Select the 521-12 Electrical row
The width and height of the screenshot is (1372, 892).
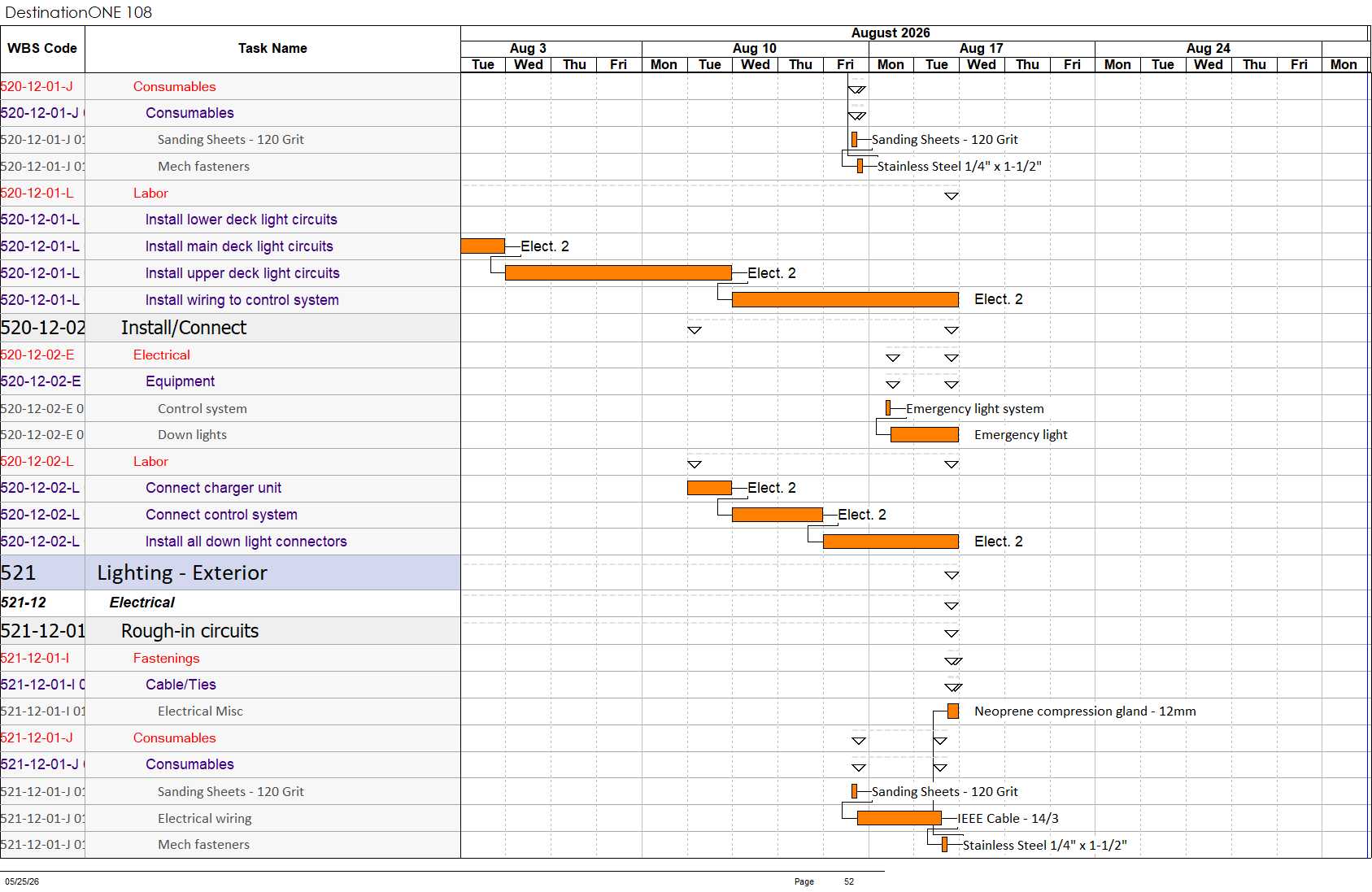(230, 603)
